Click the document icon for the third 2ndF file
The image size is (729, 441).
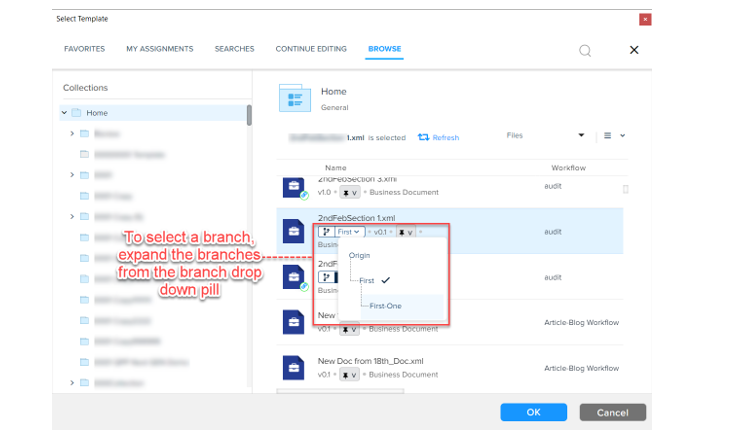tap(293, 277)
